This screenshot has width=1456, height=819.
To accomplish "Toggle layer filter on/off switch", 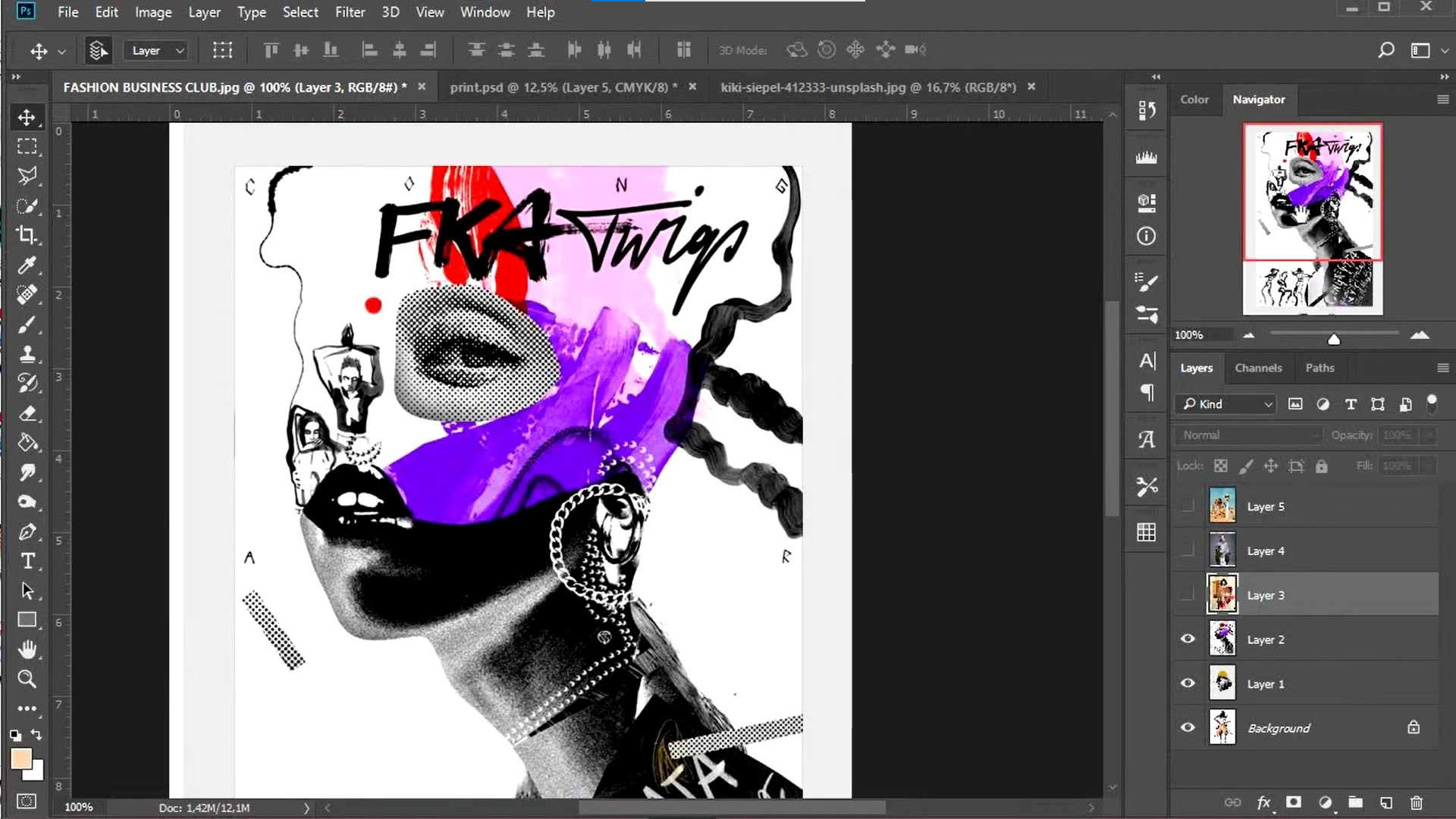I will pyautogui.click(x=1432, y=403).
